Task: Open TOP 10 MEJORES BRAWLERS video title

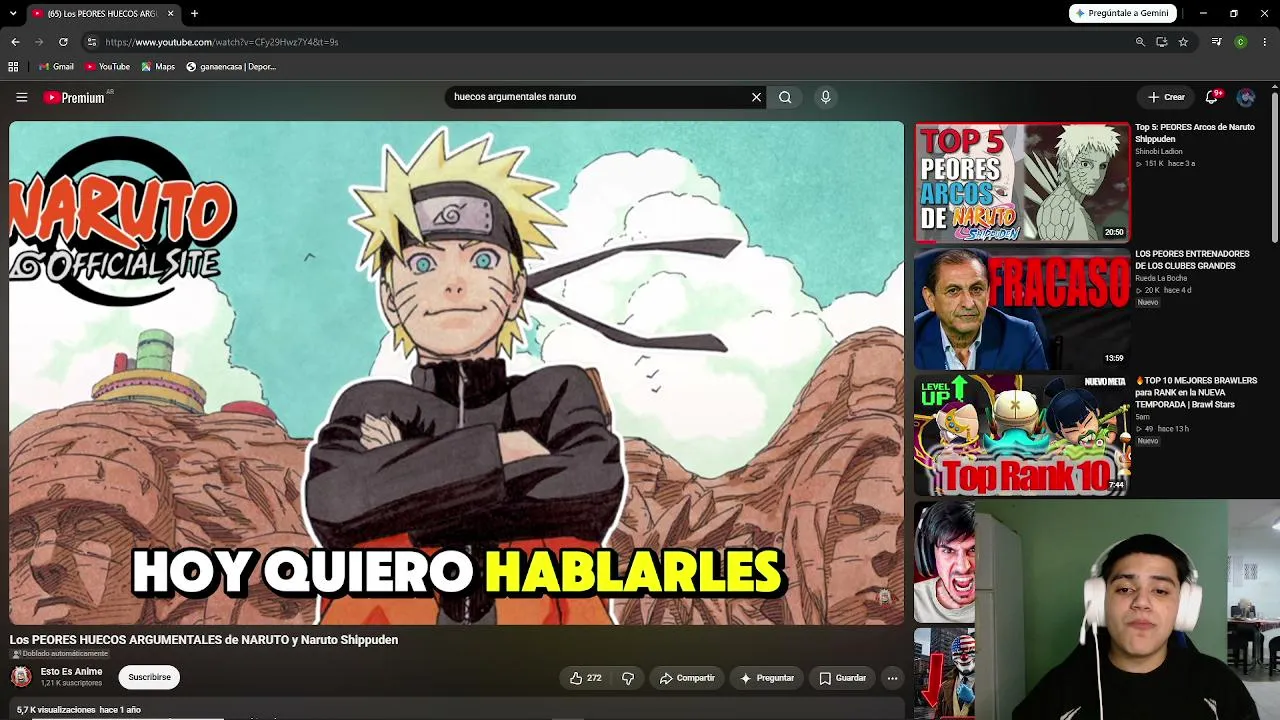Action: [1196, 392]
